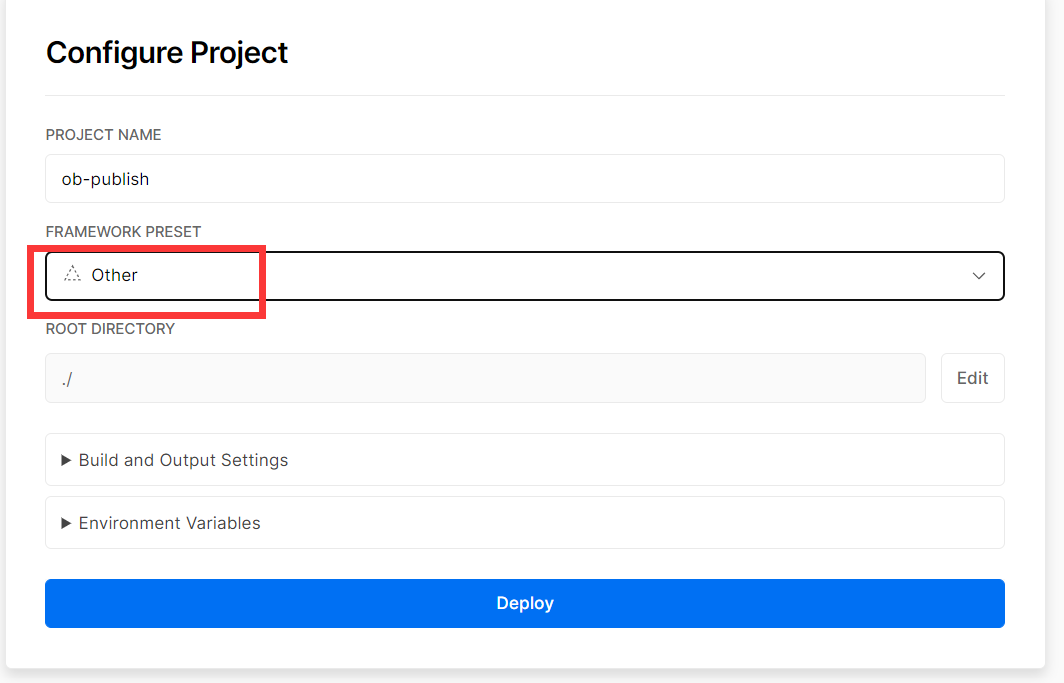
Task: Click the Build and Output Settings triangle
Action: coord(66,460)
